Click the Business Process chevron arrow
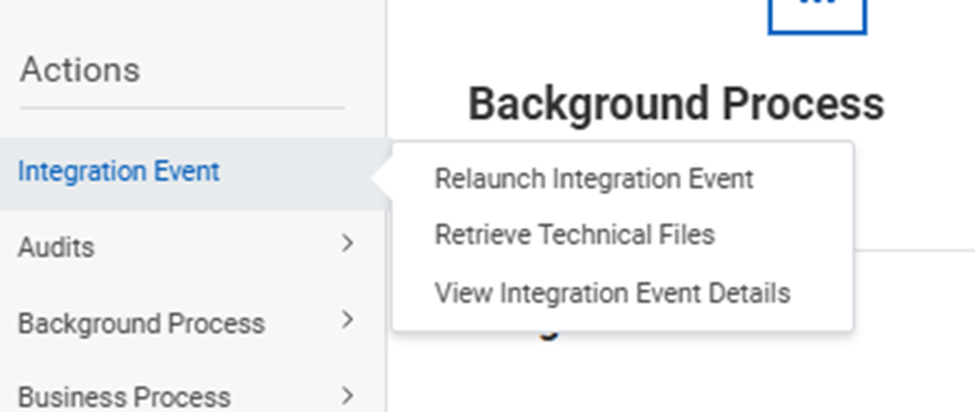The image size is (975, 412). click(347, 395)
